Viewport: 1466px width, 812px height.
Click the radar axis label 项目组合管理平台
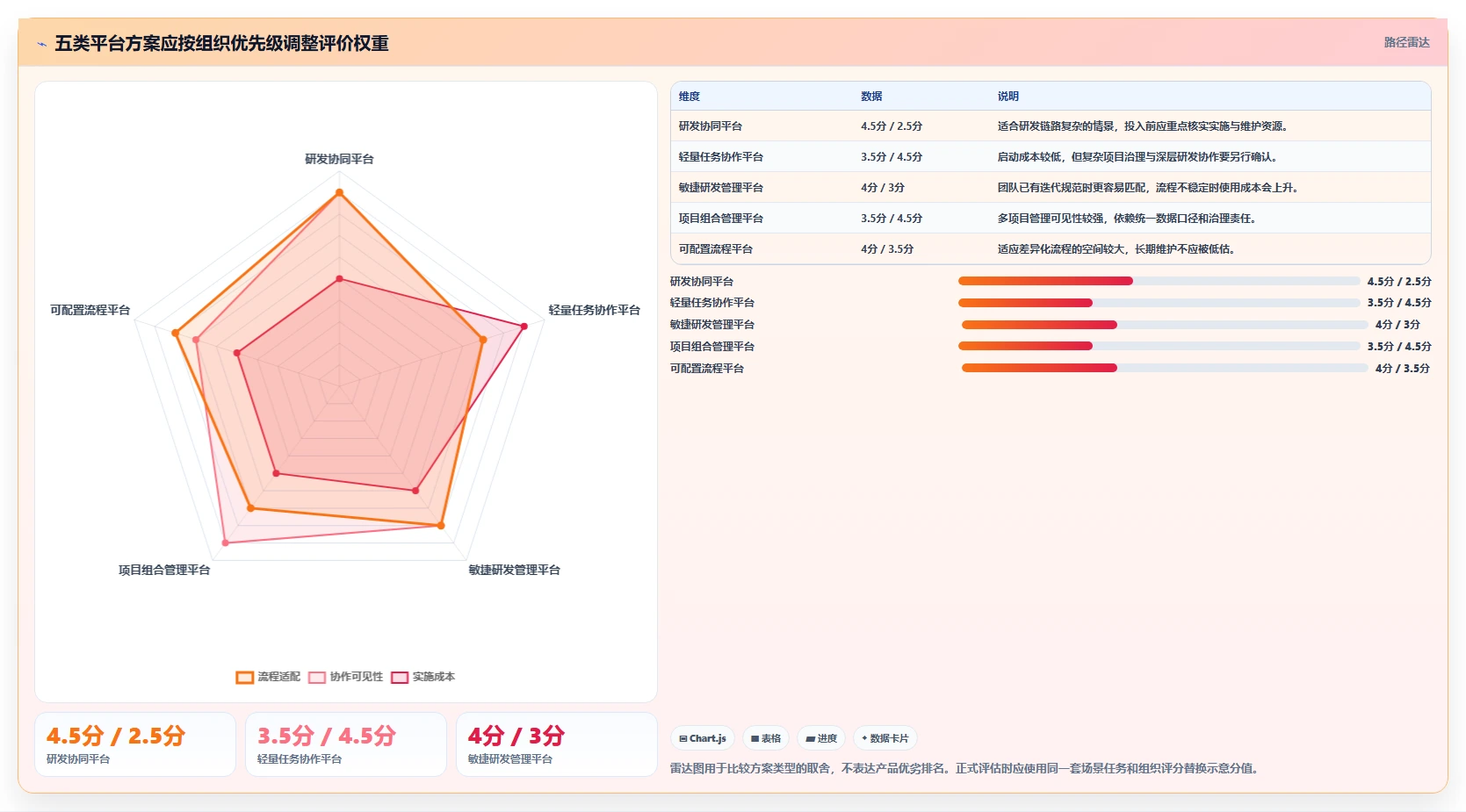click(x=164, y=570)
